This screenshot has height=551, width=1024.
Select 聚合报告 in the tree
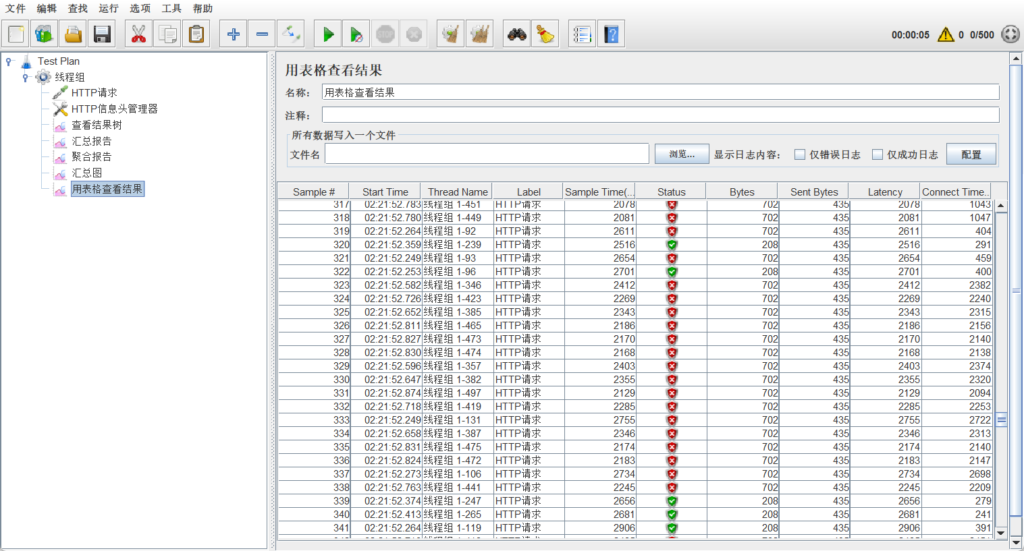click(x=91, y=157)
